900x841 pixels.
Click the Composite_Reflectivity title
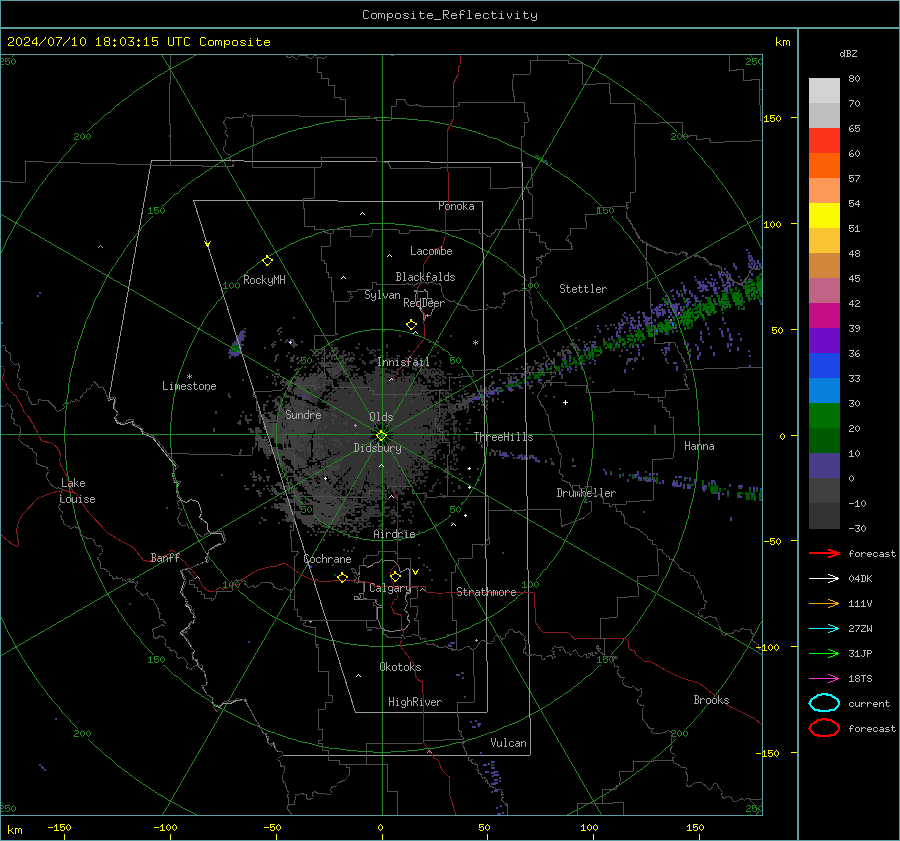click(450, 15)
